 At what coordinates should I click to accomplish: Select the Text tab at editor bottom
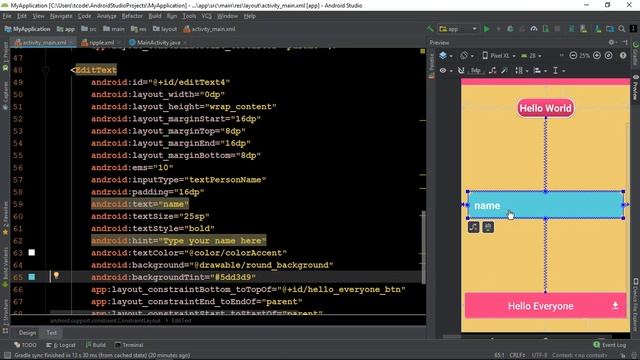[51, 333]
